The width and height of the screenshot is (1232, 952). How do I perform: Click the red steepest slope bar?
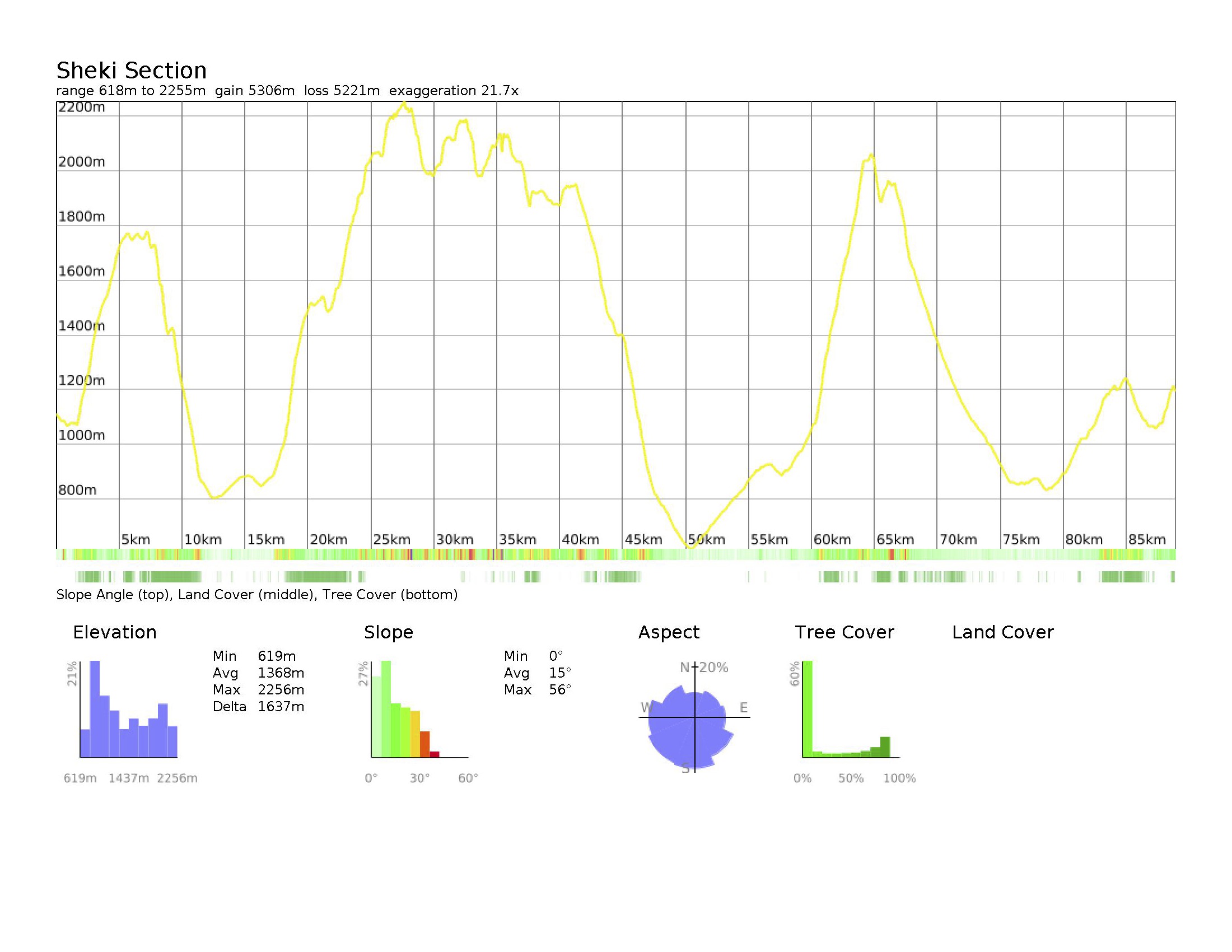coord(435,755)
